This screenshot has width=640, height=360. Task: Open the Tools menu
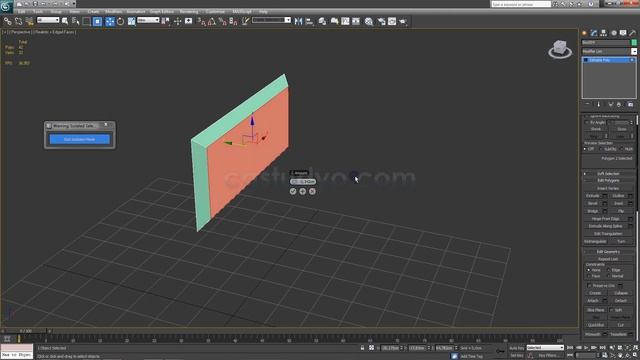pyautogui.click(x=38, y=12)
